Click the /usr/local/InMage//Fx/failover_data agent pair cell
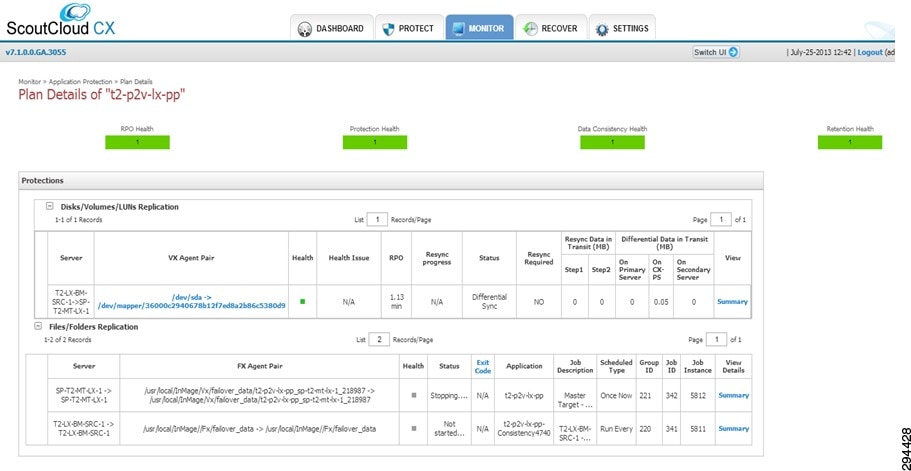911x471 pixels. [259, 429]
